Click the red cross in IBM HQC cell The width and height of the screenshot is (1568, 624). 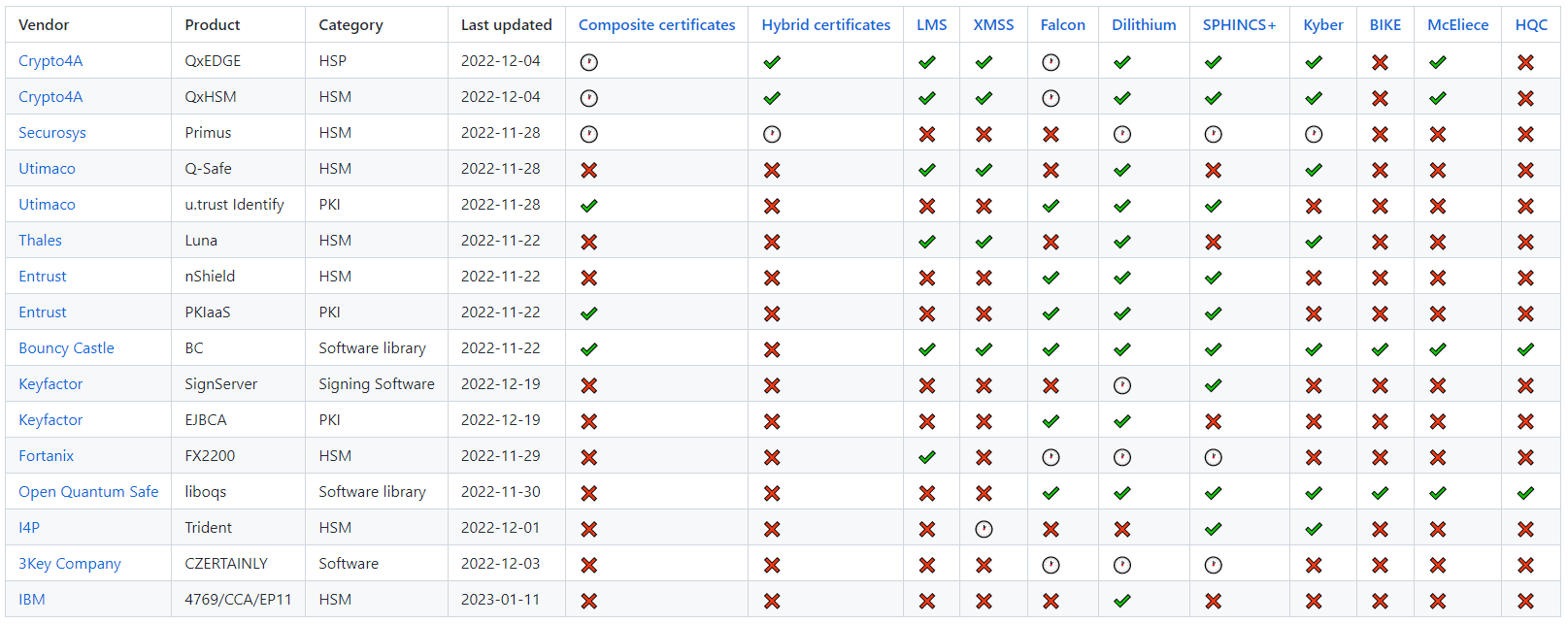click(1525, 601)
